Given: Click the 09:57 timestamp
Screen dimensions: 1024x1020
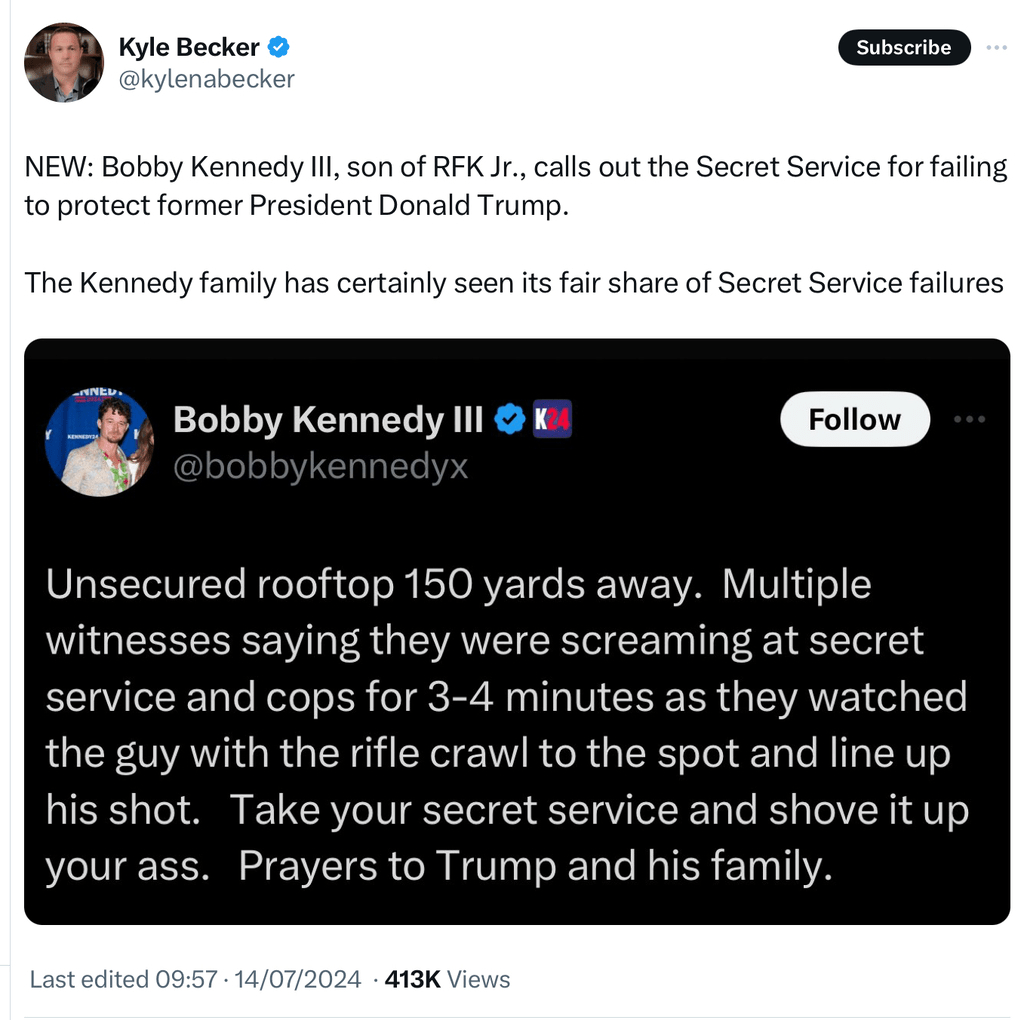Looking at the screenshot, I should point(186,980).
